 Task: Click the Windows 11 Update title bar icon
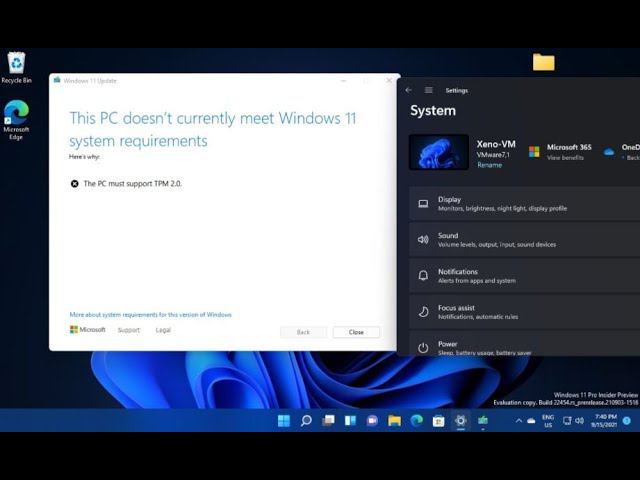tap(57, 80)
